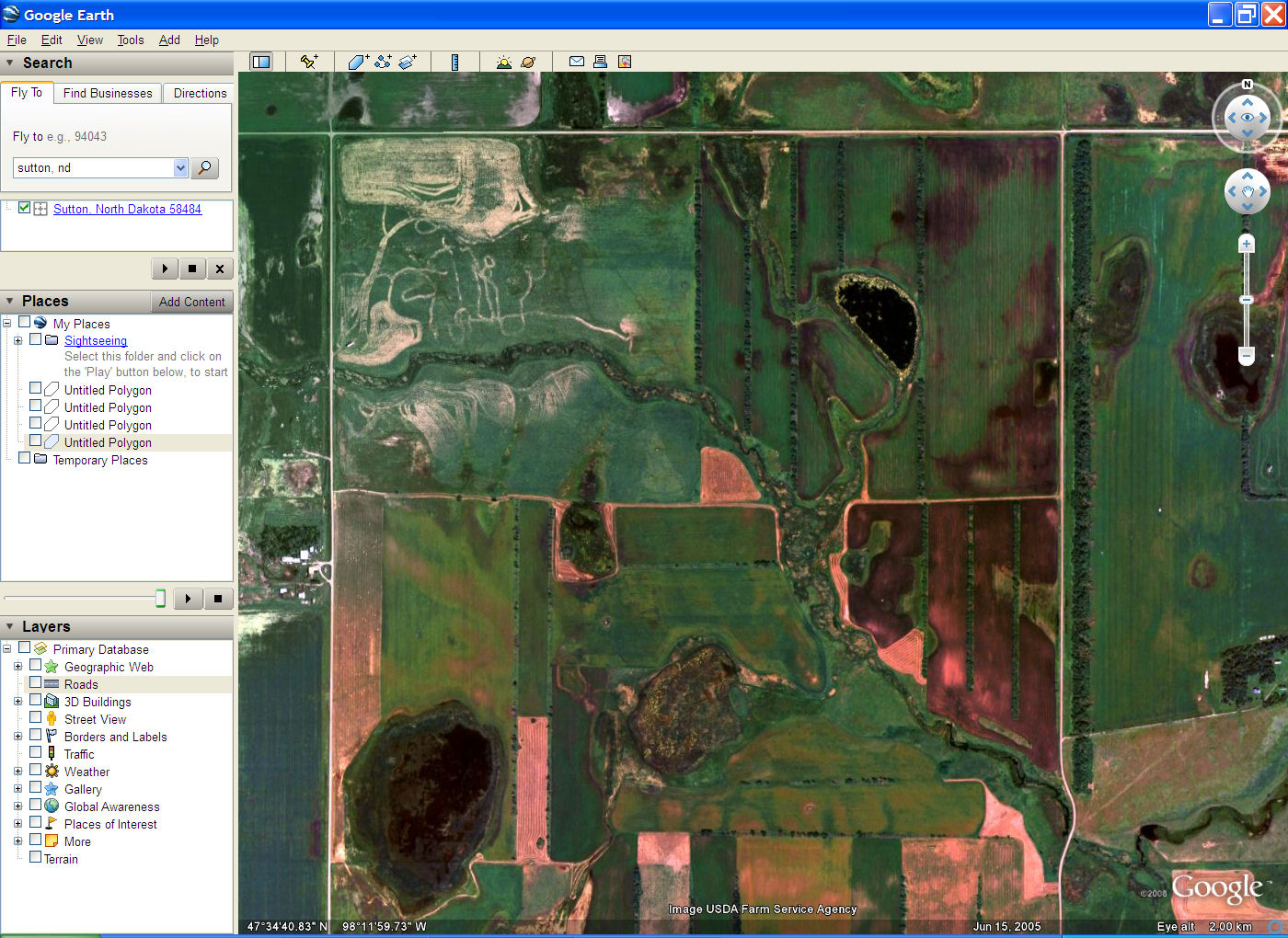Screen dimensions: 1288x938
Task: Add a placemark with the pushpin icon
Action: [x=309, y=62]
